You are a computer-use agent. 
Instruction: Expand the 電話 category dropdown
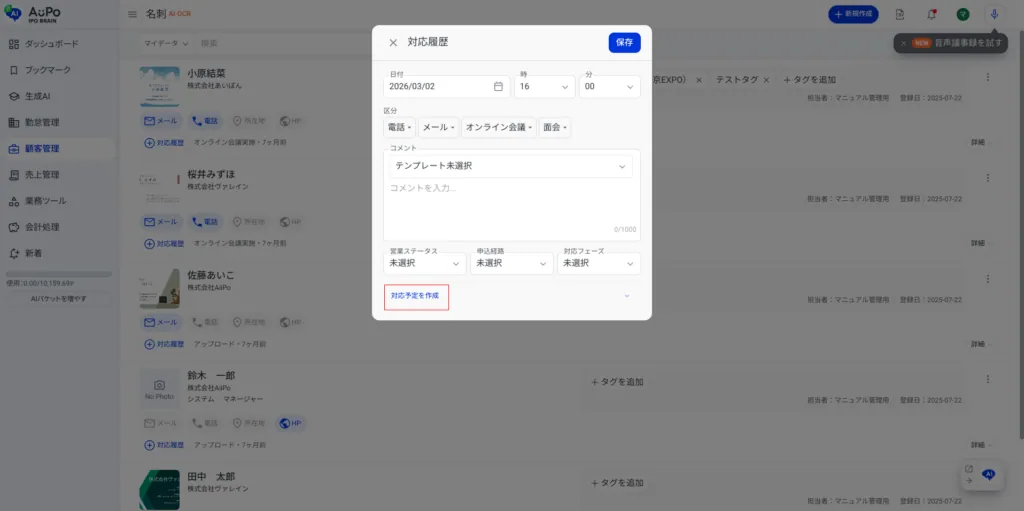coord(400,127)
